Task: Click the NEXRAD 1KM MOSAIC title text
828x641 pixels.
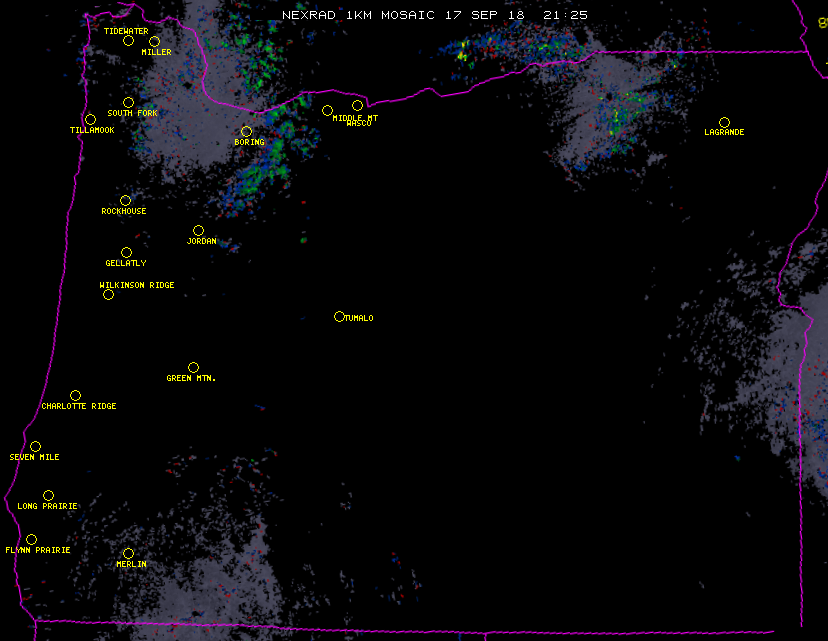Action: click(x=357, y=15)
